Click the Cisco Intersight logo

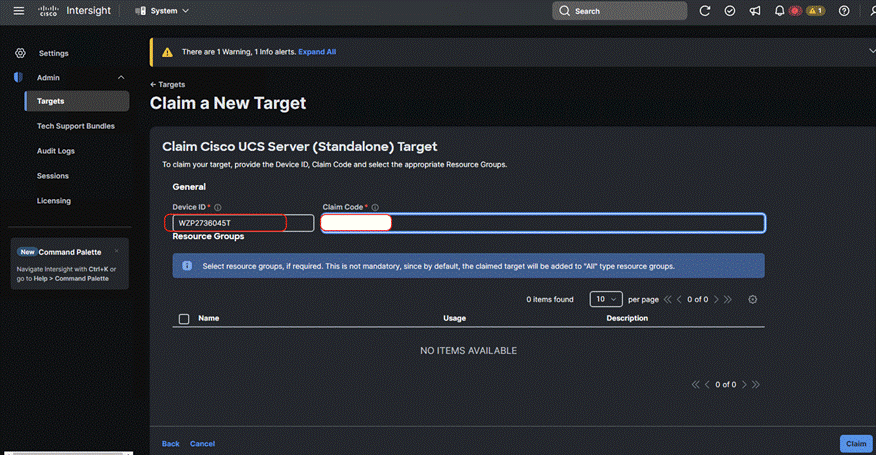coord(74,11)
